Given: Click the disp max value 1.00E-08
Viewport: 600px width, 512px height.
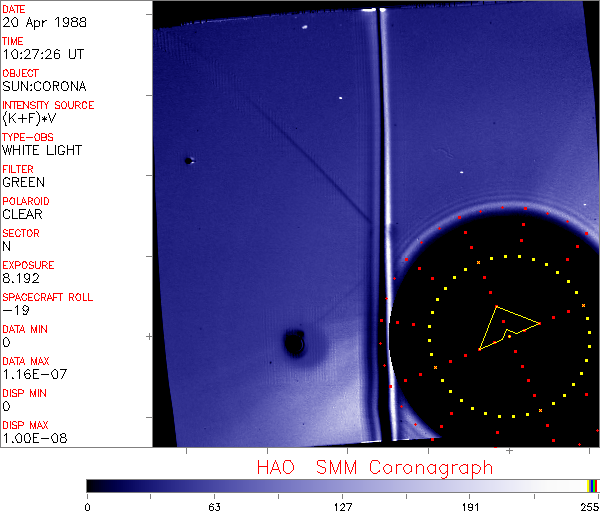Looking at the screenshot, I should tap(31, 438).
